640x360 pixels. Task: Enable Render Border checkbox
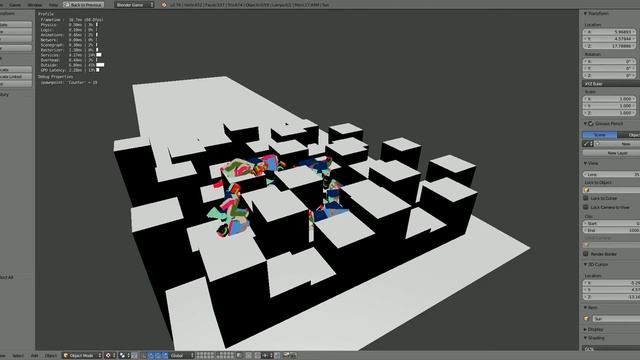coord(586,254)
